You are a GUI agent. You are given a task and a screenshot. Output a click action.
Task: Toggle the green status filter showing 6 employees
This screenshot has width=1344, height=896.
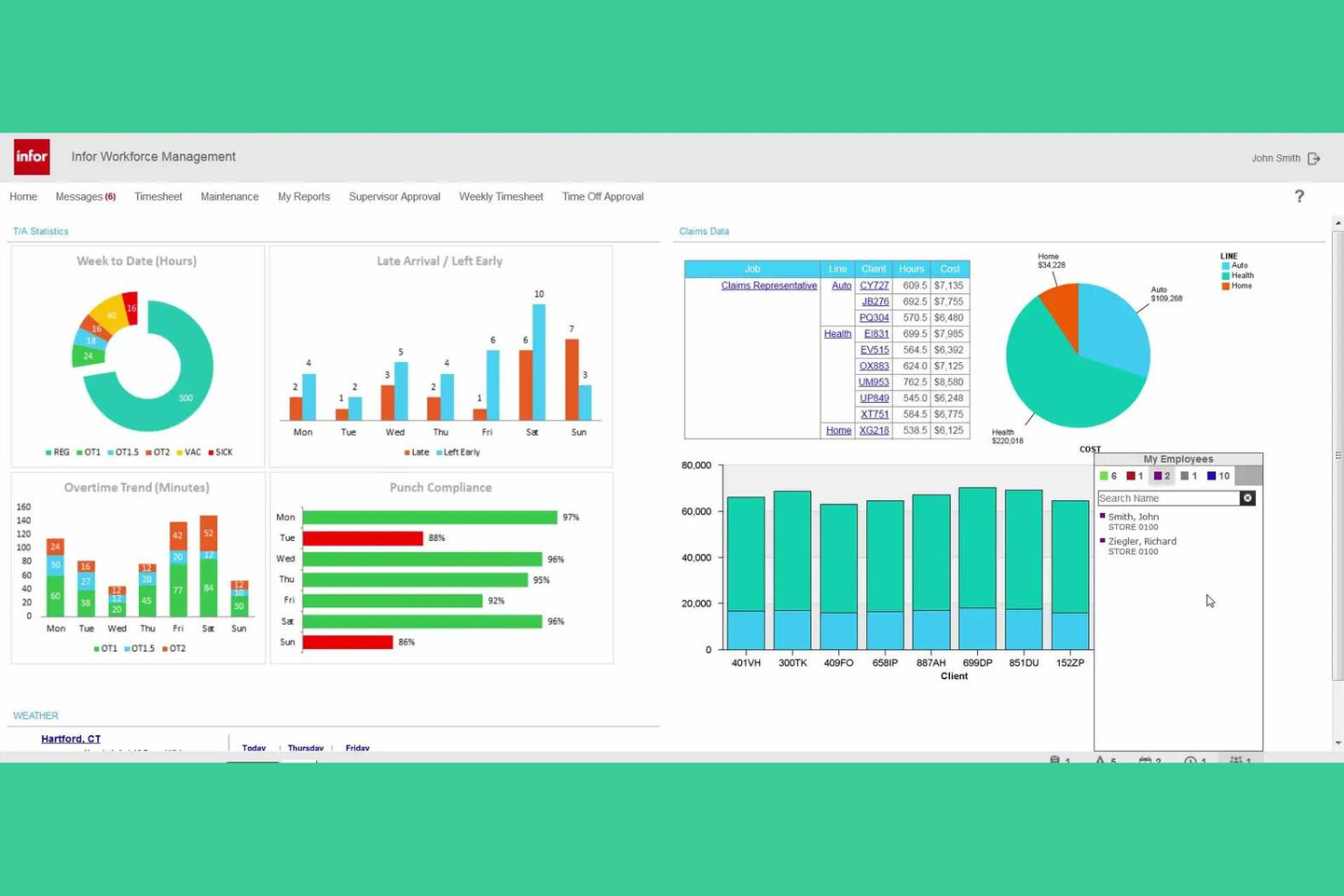tap(1104, 476)
